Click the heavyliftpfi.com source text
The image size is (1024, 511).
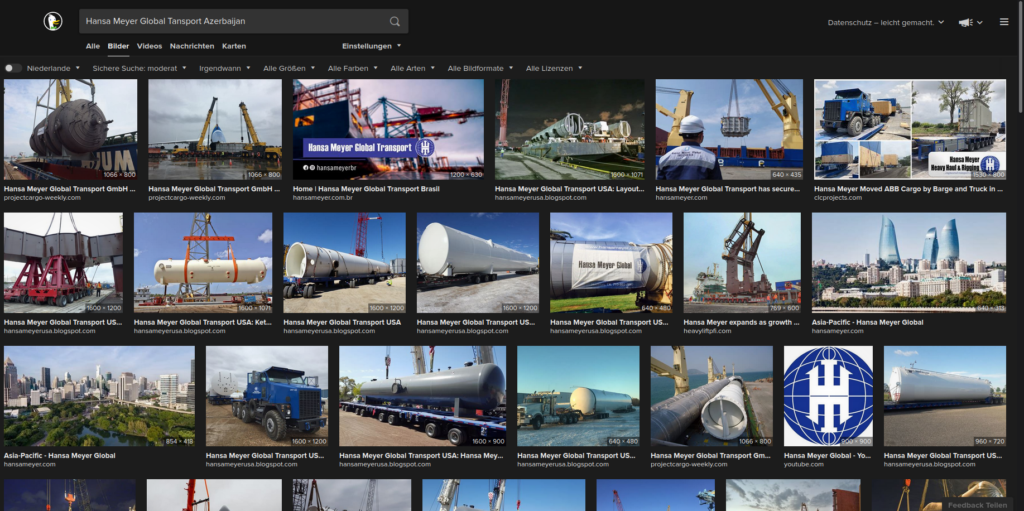pyautogui.click(x=707, y=331)
